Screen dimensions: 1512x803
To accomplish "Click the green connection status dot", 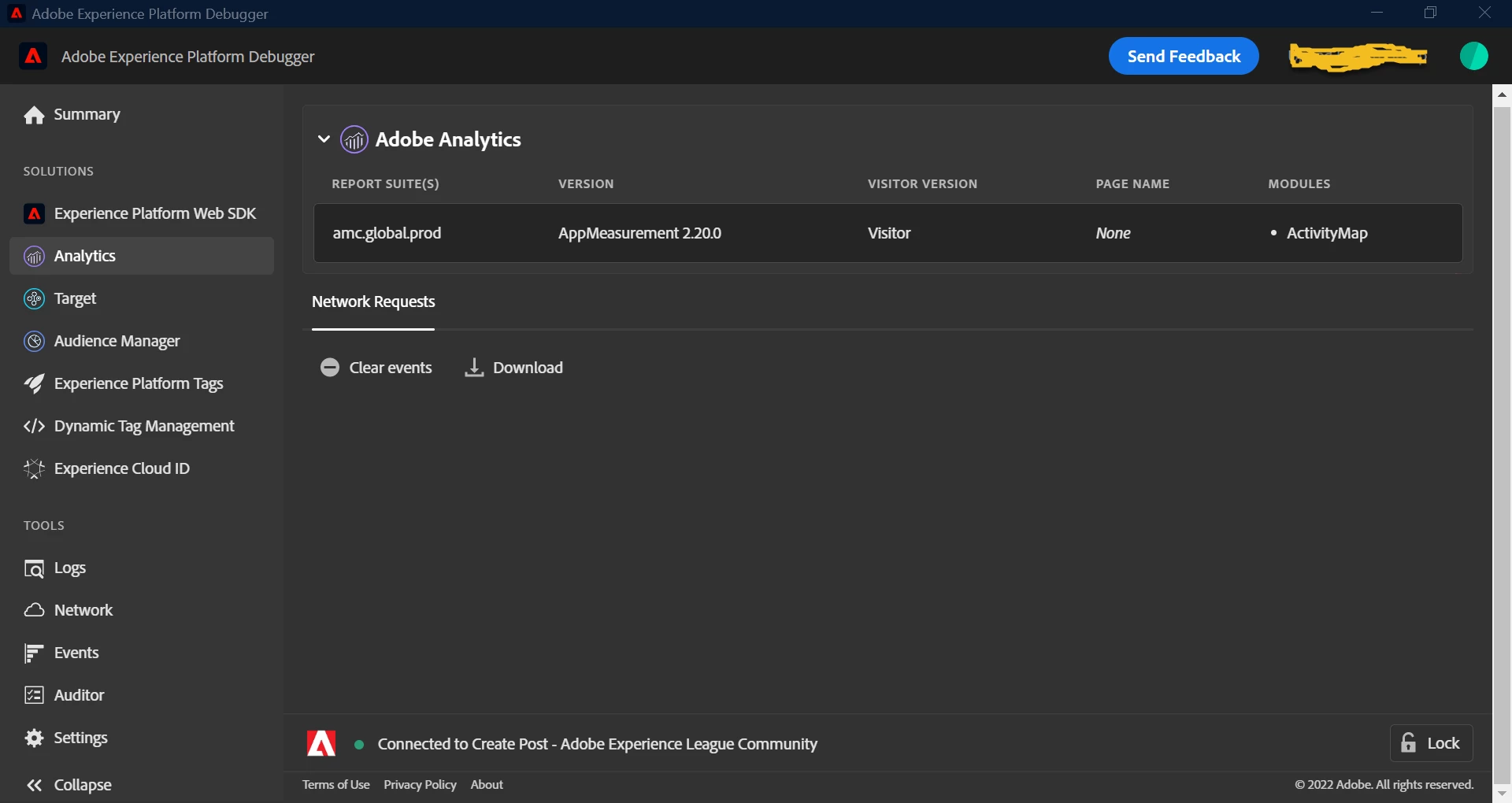I will (x=359, y=744).
